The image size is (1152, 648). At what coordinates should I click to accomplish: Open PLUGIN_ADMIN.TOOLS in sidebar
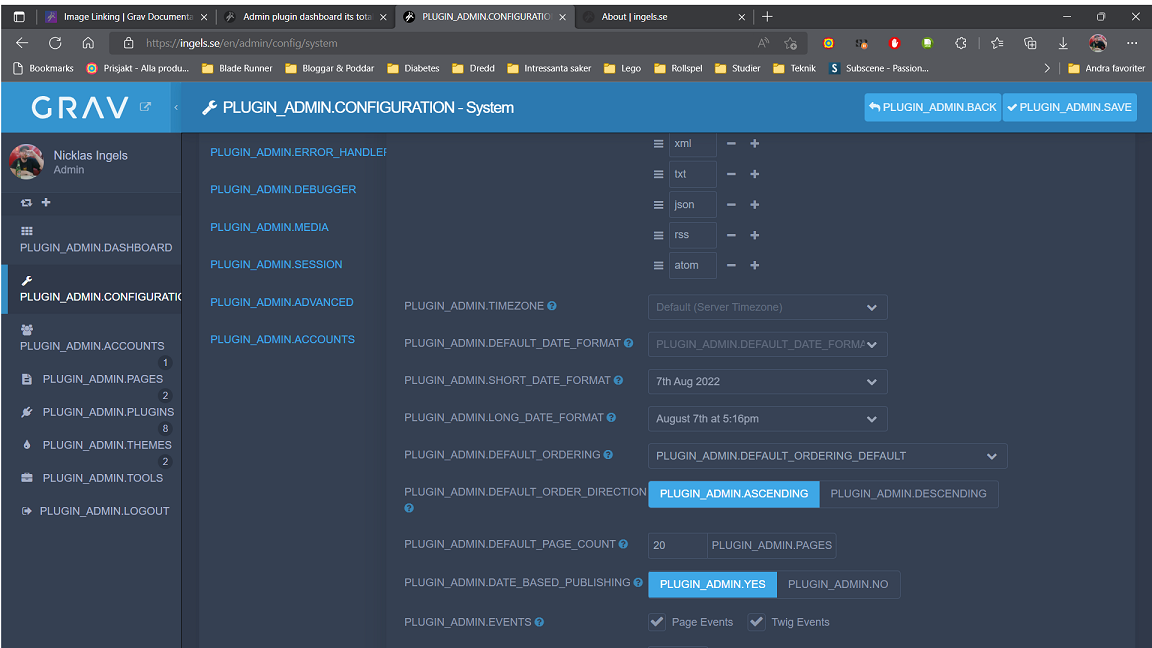coord(91,478)
